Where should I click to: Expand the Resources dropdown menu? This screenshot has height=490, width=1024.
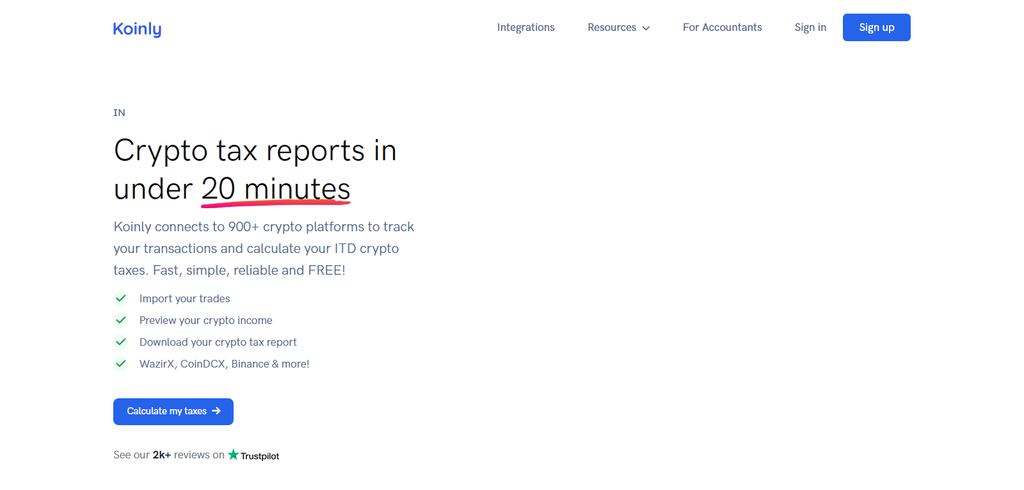pyautogui.click(x=618, y=27)
